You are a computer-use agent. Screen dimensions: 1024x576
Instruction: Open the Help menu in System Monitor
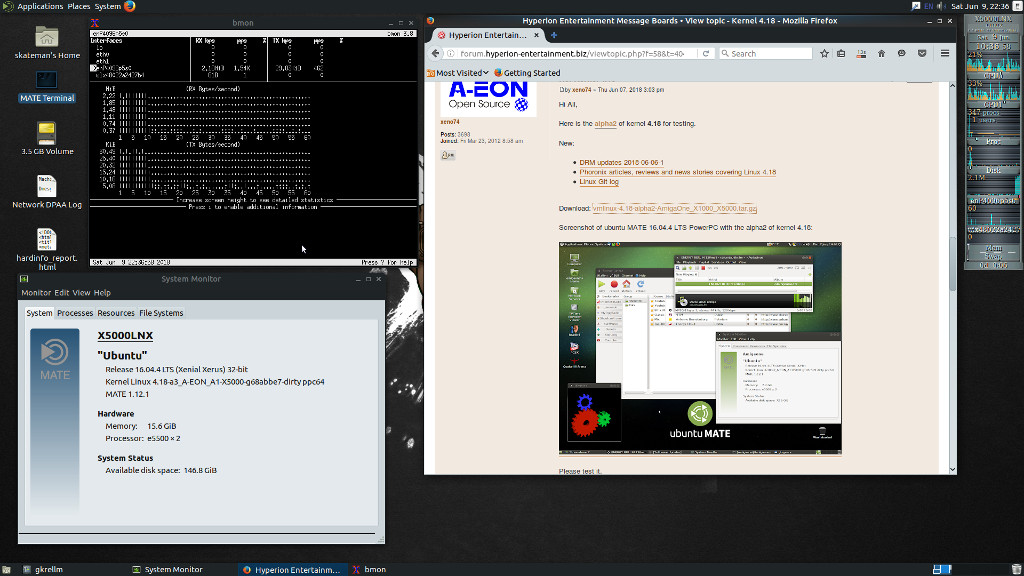pyautogui.click(x=102, y=293)
